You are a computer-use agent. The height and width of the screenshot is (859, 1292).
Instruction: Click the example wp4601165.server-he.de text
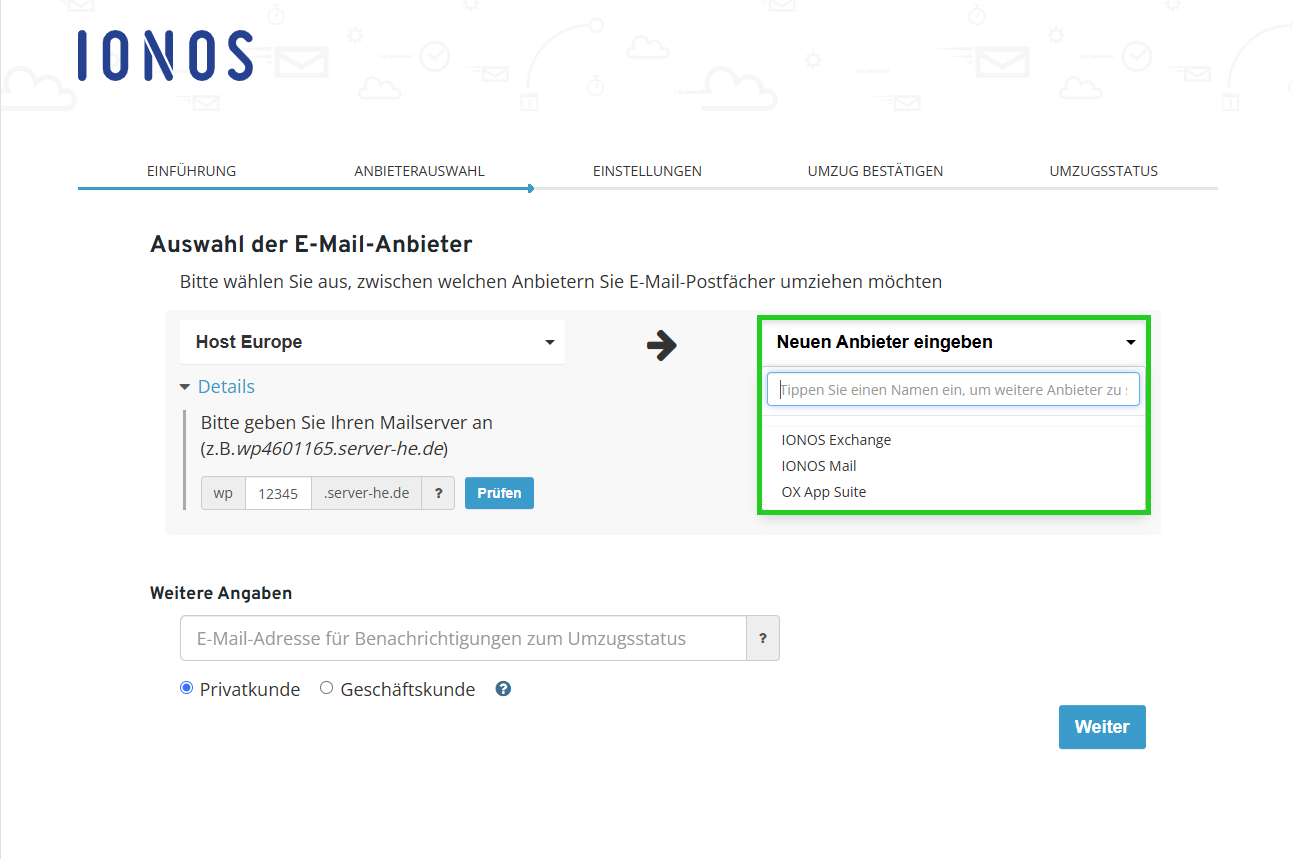click(x=339, y=449)
